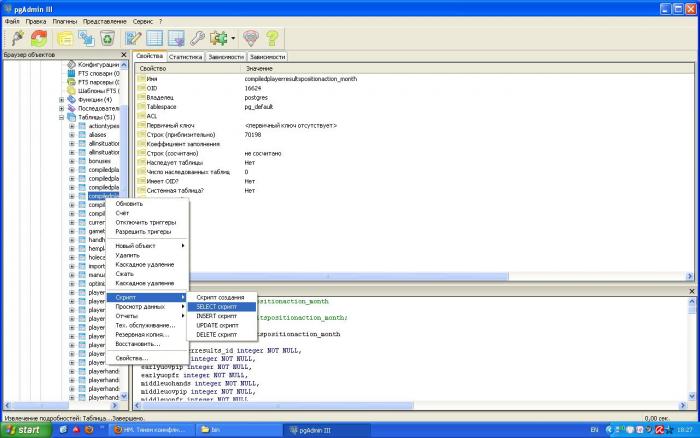Click the table icon beside bonuses
This screenshot has height=438, width=700.
pos(82,161)
